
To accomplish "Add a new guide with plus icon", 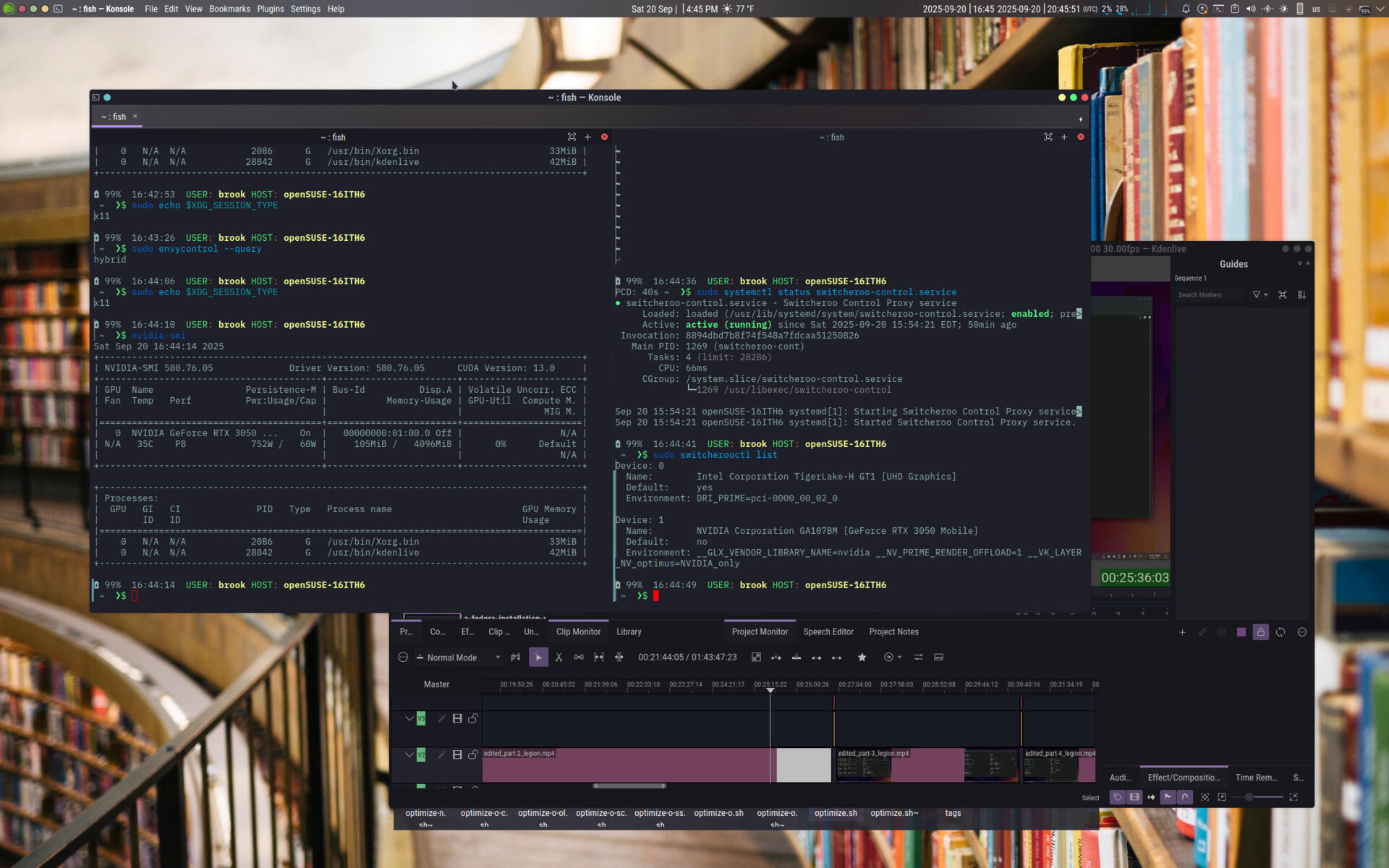I will click(1182, 632).
